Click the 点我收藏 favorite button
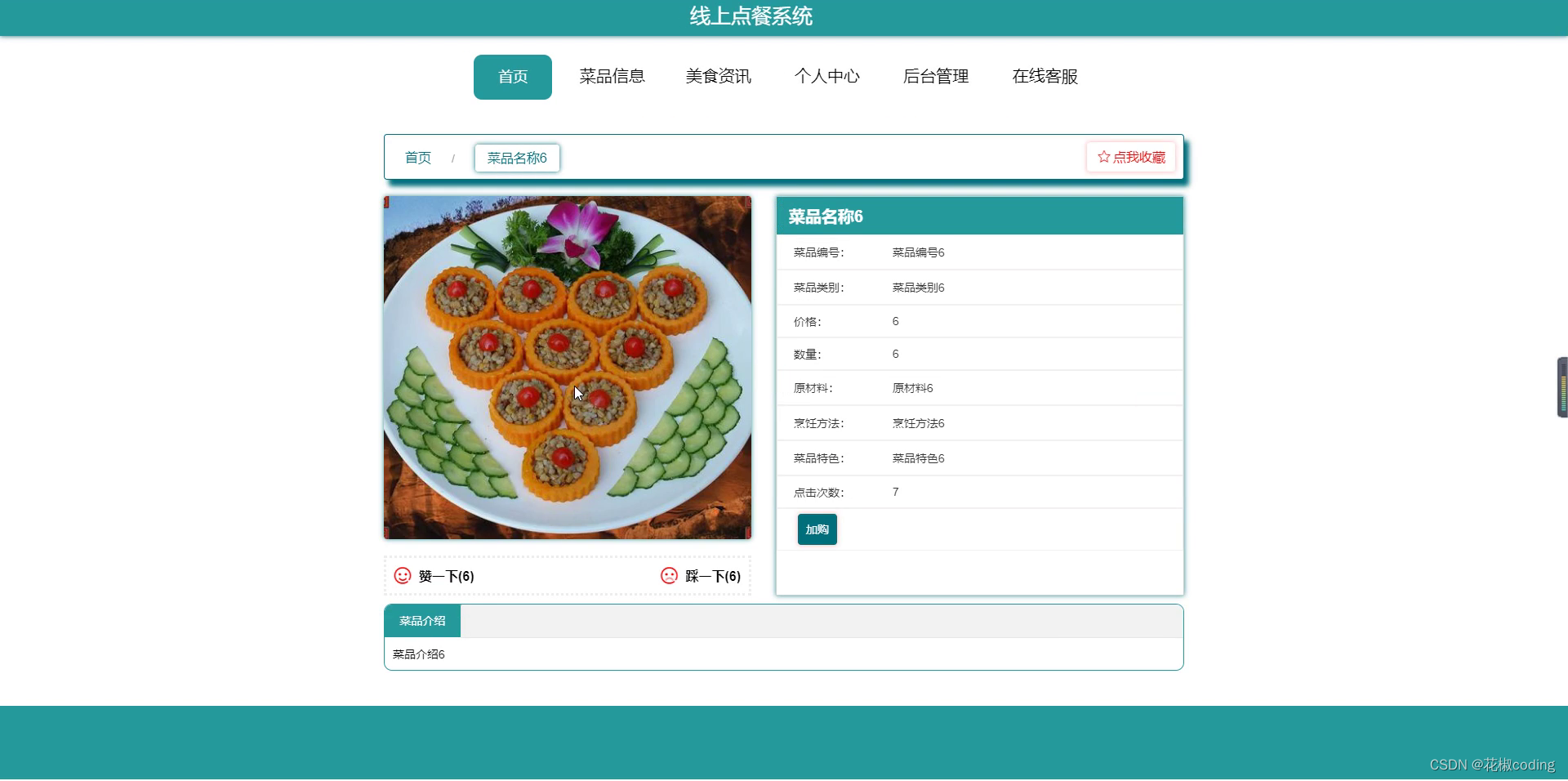1568x781 pixels. (1131, 157)
